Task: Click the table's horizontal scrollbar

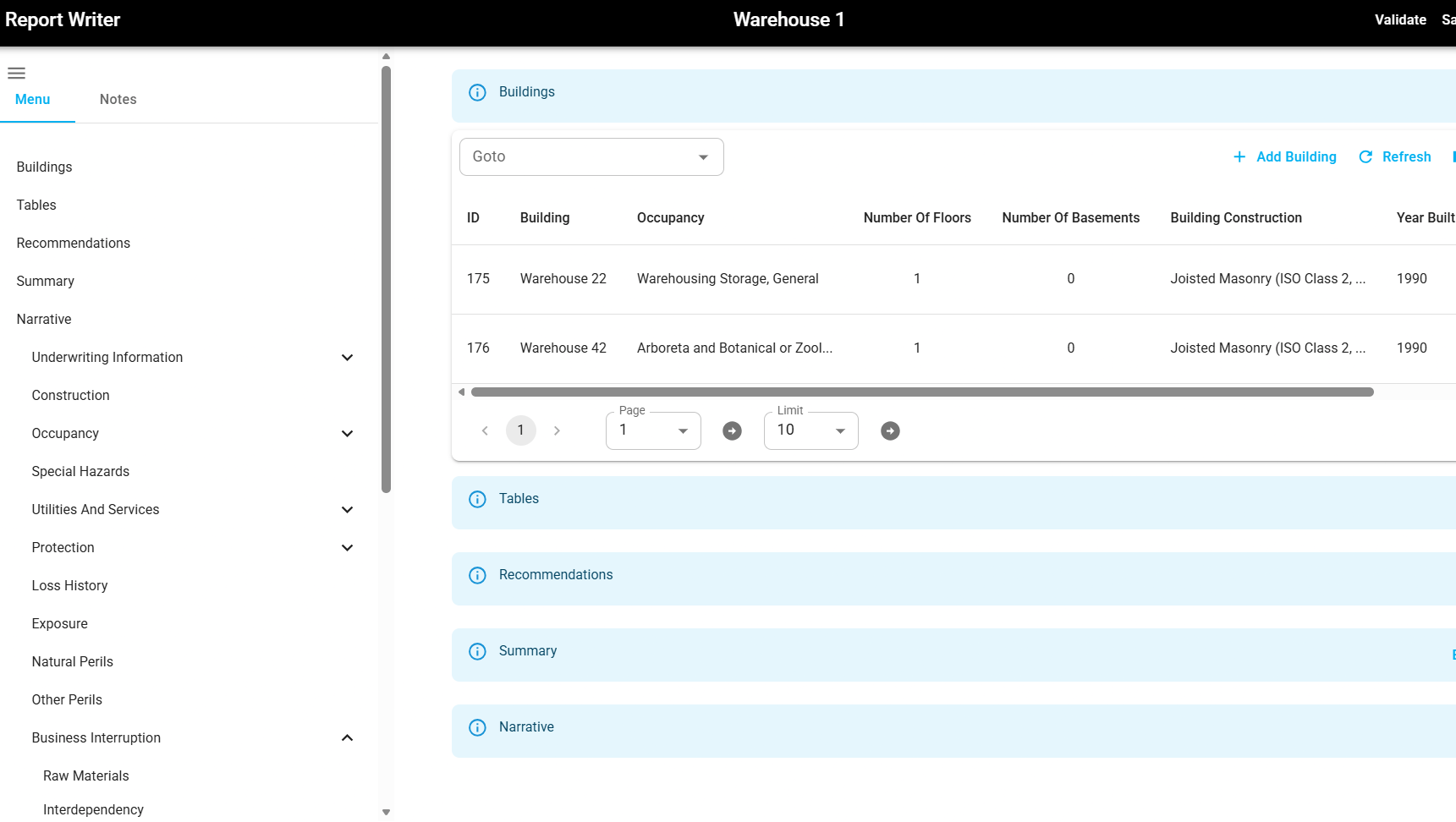Action: pos(922,392)
